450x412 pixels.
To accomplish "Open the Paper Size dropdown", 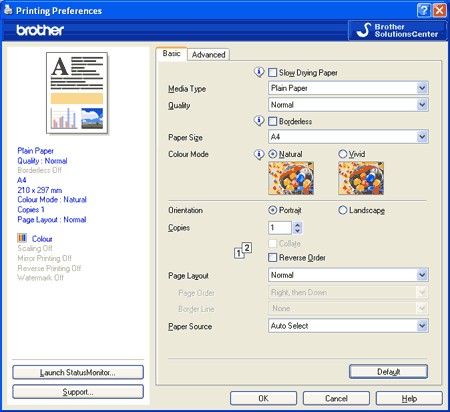I will (348, 137).
